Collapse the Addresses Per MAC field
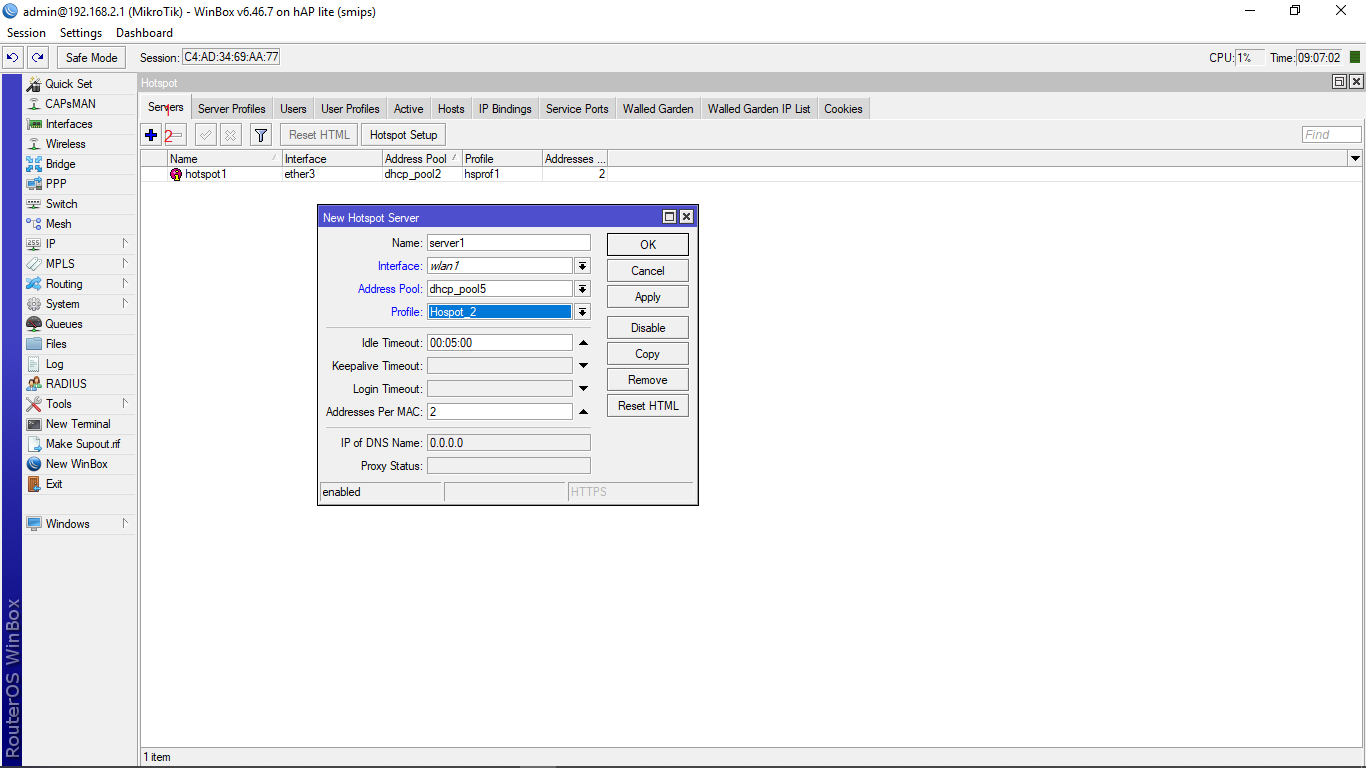The image size is (1366, 768). [584, 412]
